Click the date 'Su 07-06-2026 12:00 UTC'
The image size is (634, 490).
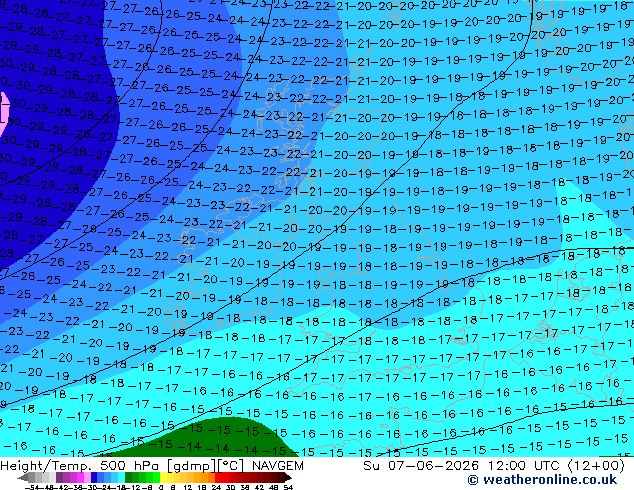pyautogui.click(x=463, y=466)
